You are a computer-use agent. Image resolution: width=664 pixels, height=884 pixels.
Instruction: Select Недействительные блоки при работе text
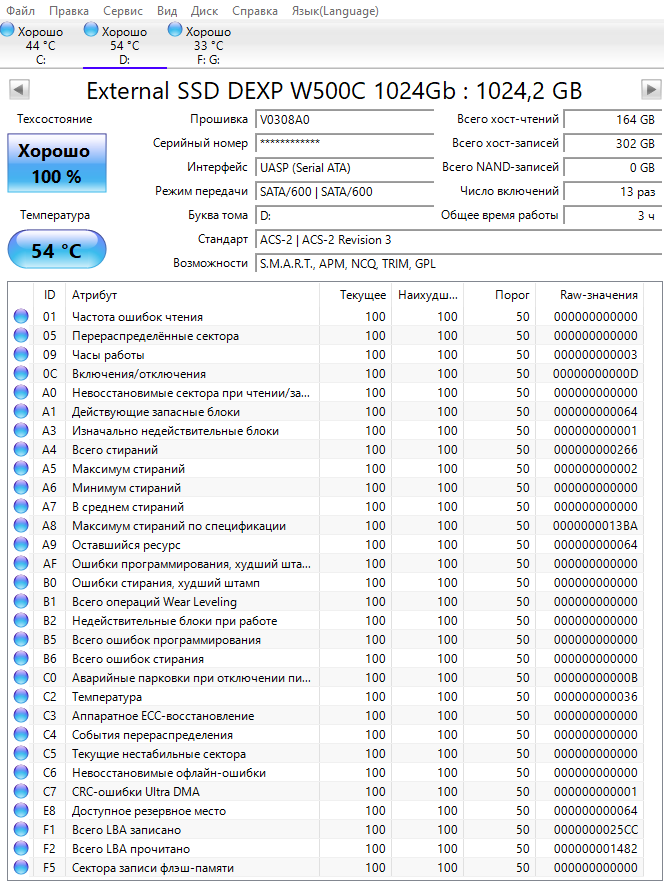(175, 621)
